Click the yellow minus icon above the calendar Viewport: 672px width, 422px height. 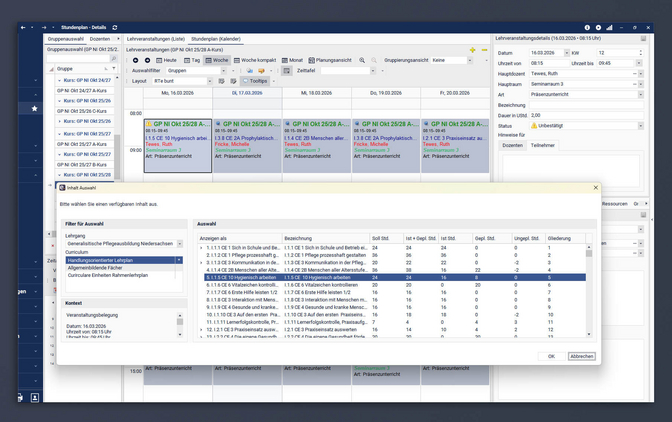click(x=484, y=50)
